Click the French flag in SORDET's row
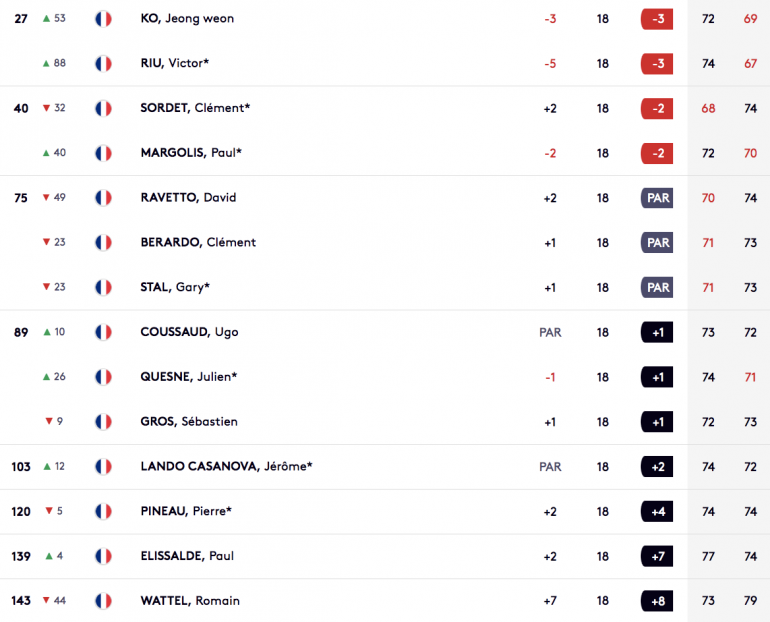This screenshot has width=770, height=622. (x=103, y=108)
